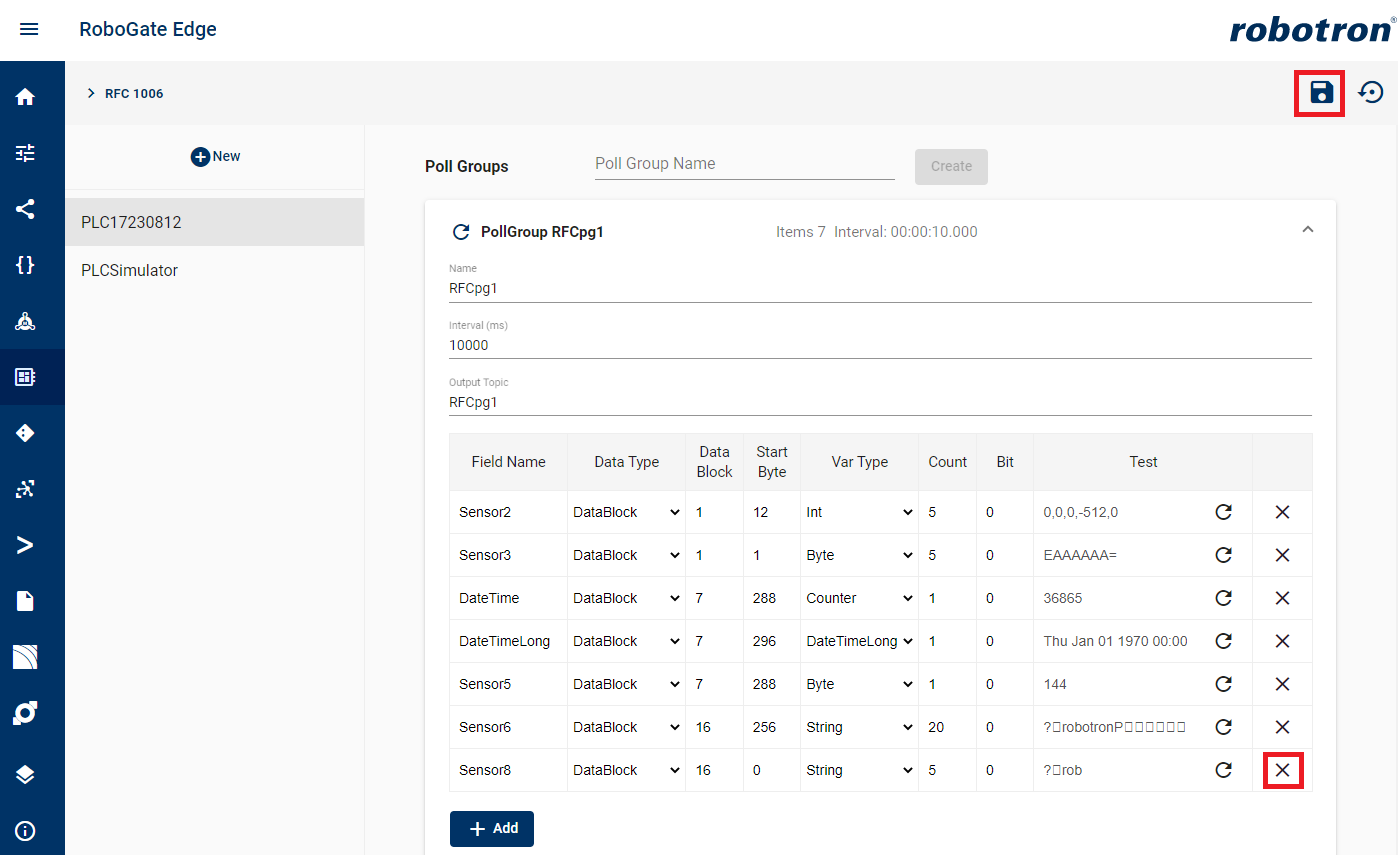Screen dimensions: 1398x855
Task: Open the running figure sidebar icon
Action: coord(25,489)
